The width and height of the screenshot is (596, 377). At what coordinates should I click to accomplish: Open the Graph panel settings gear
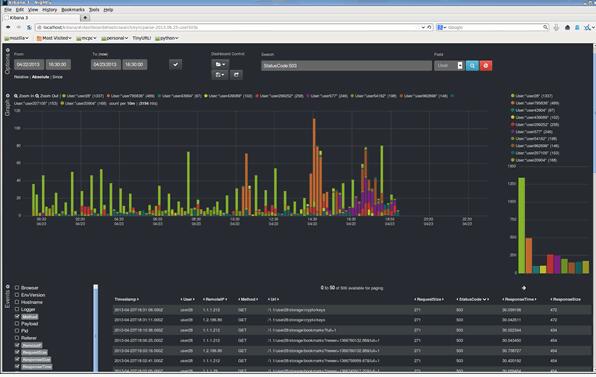(x=8, y=96)
